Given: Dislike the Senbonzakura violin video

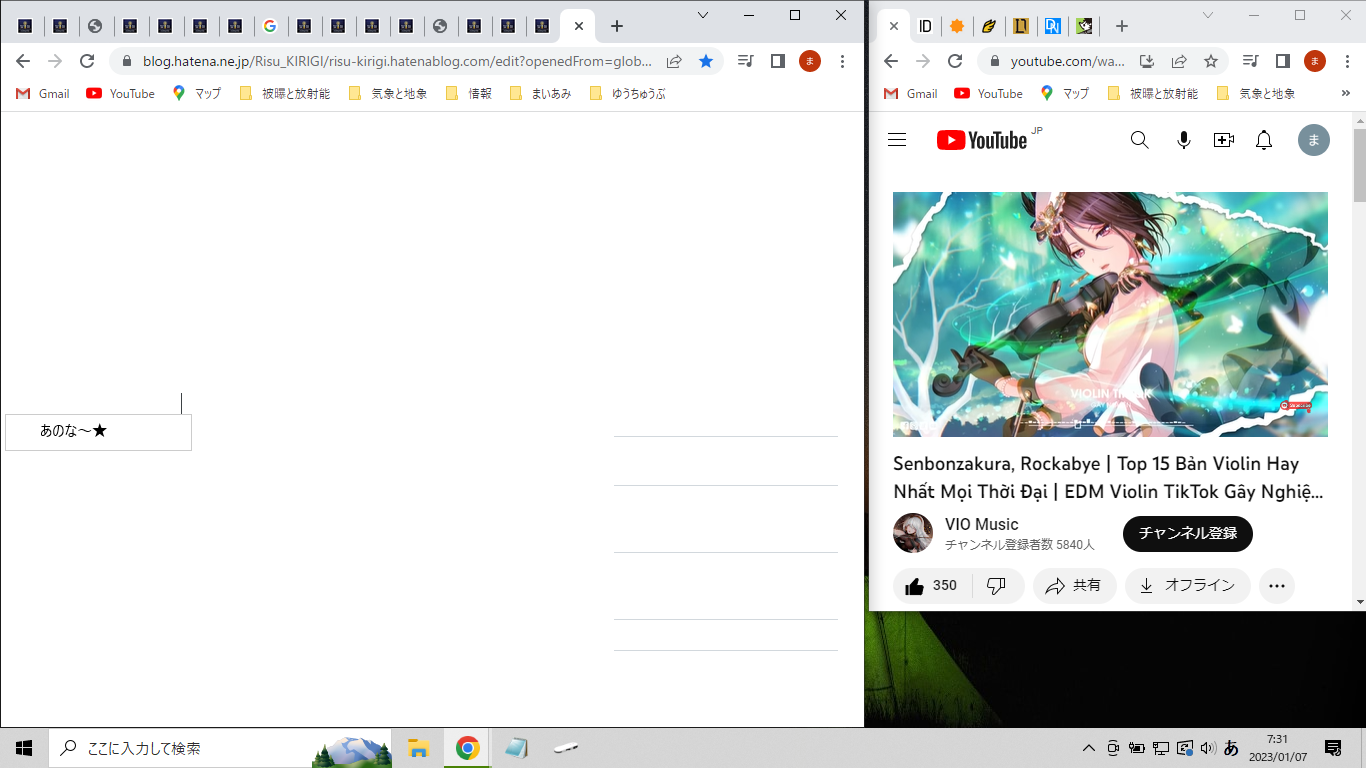Looking at the screenshot, I should coord(996,586).
